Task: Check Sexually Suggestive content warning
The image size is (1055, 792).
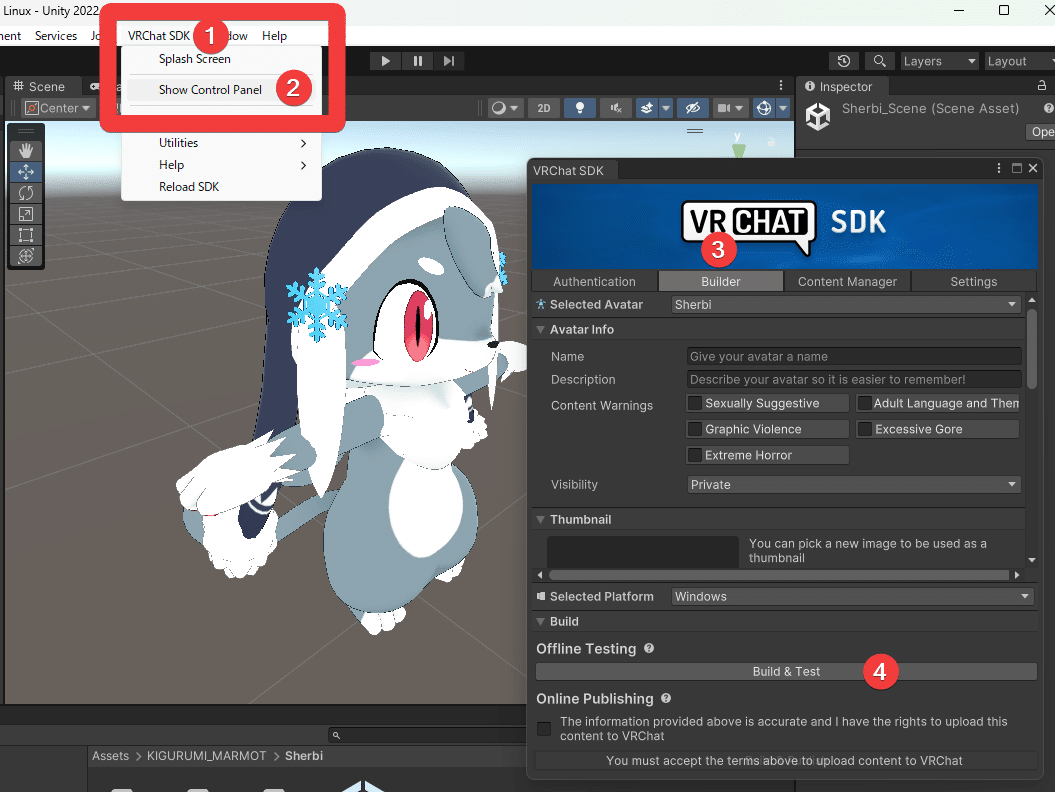Action: coord(695,403)
